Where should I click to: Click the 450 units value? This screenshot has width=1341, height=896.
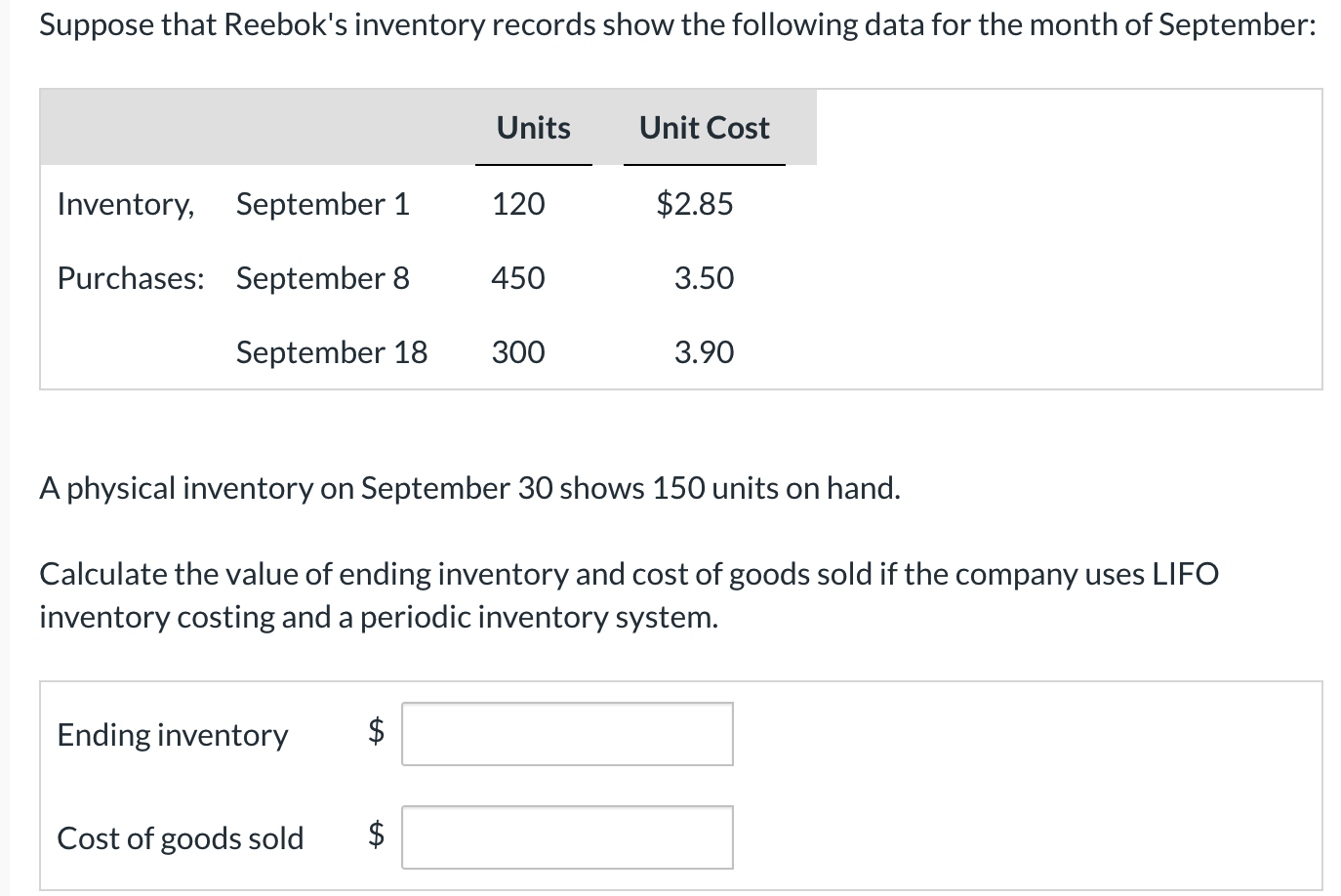pyautogui.click(x=516, y=278)
